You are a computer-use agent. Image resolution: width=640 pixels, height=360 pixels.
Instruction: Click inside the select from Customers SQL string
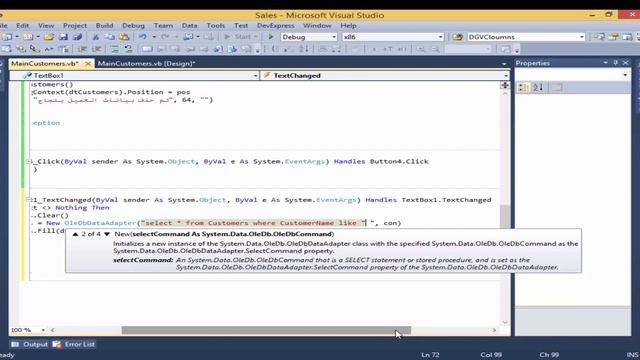point(253,223)
